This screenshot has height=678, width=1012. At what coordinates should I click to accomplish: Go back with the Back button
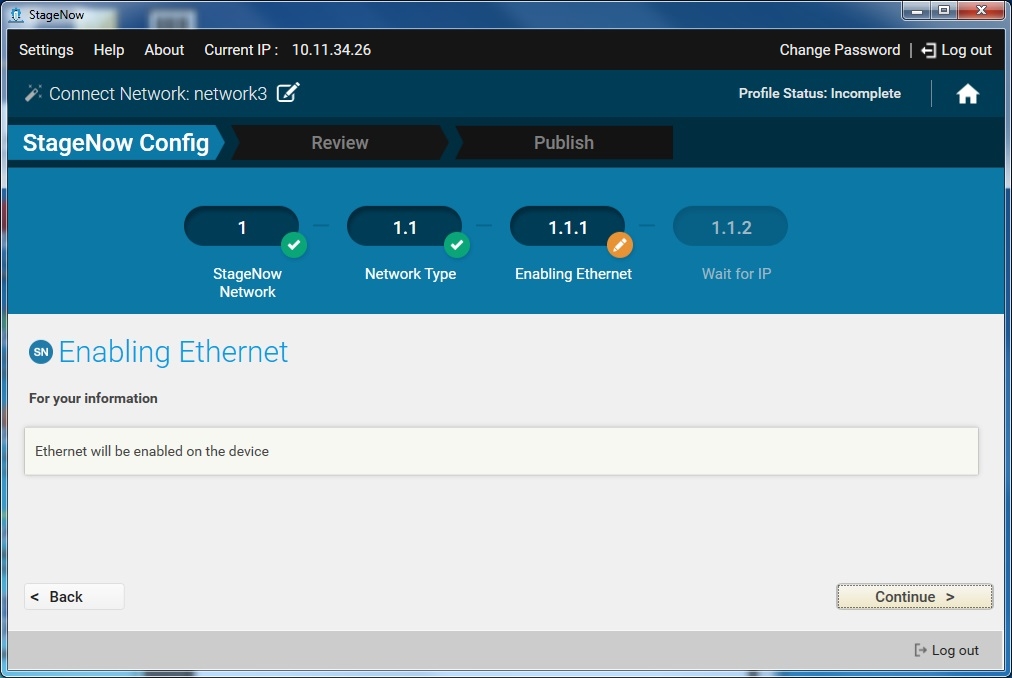74,597
